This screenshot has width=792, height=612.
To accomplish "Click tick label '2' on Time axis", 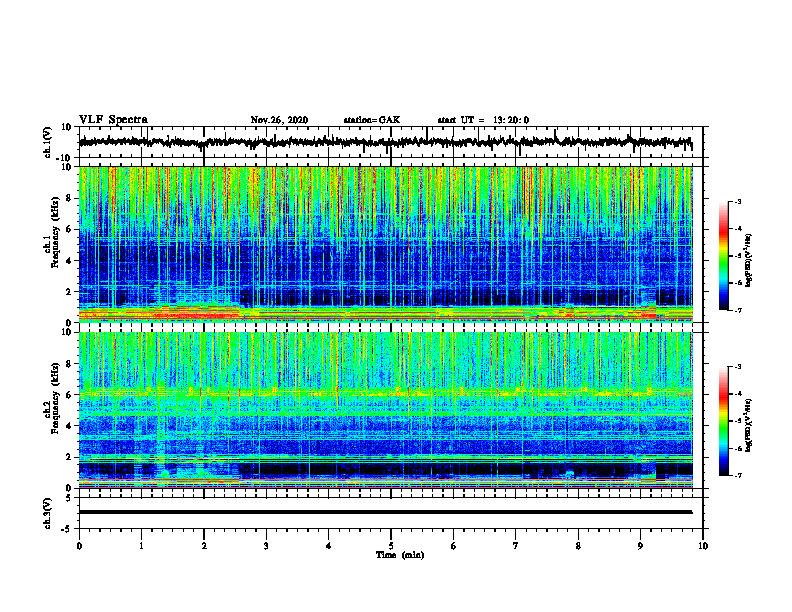I will 204,546.
